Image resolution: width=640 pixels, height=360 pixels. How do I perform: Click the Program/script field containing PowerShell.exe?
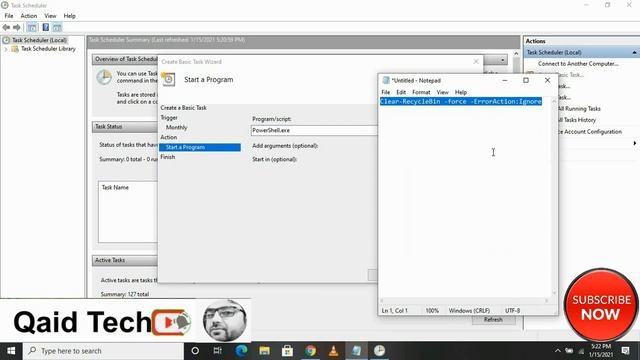pyautogui.click(x=314, y=130)
